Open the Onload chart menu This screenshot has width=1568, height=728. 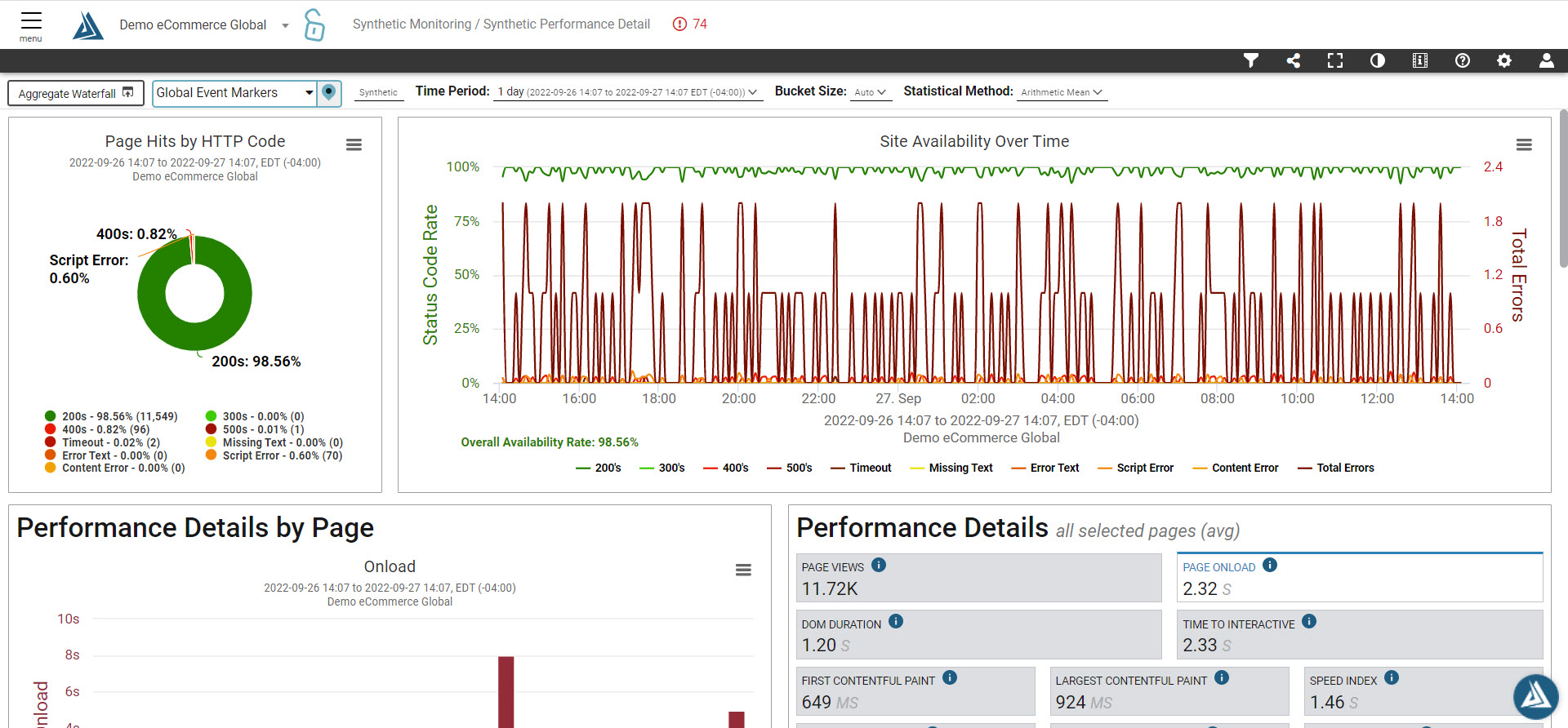point(743,570)
